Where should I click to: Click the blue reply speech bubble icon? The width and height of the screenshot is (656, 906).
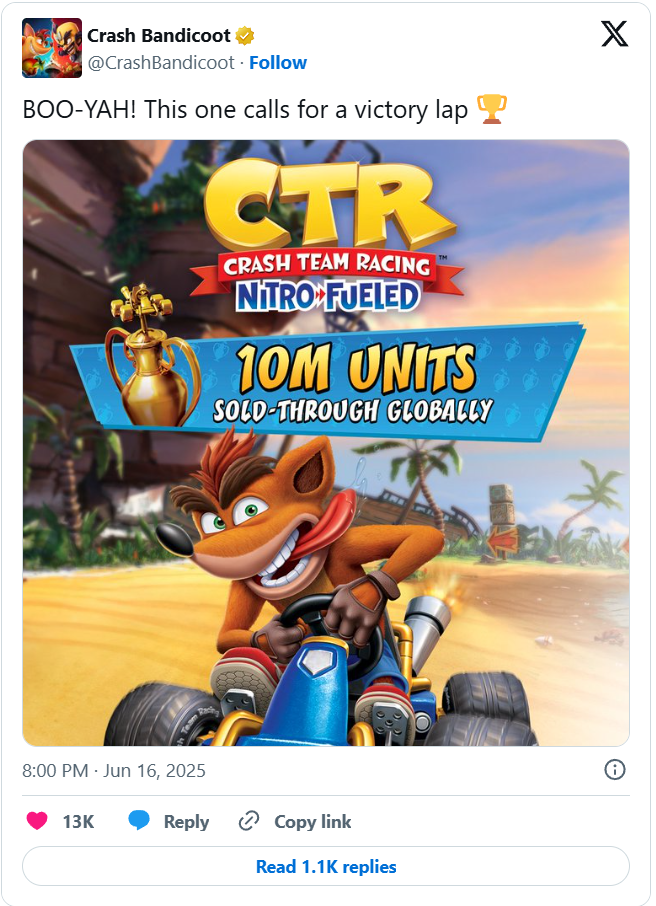click(x=139, y=822)
